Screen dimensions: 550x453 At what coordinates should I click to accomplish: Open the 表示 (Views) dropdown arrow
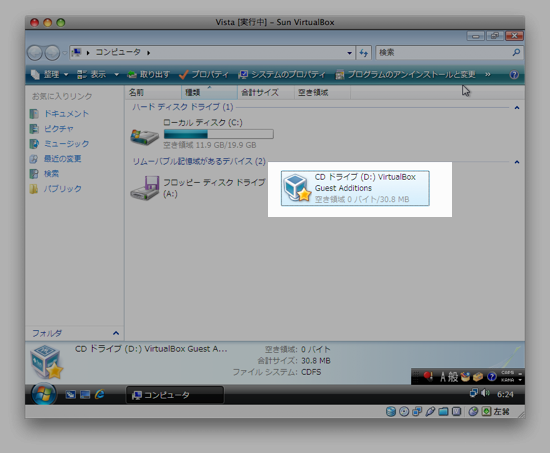coord(116,74)
